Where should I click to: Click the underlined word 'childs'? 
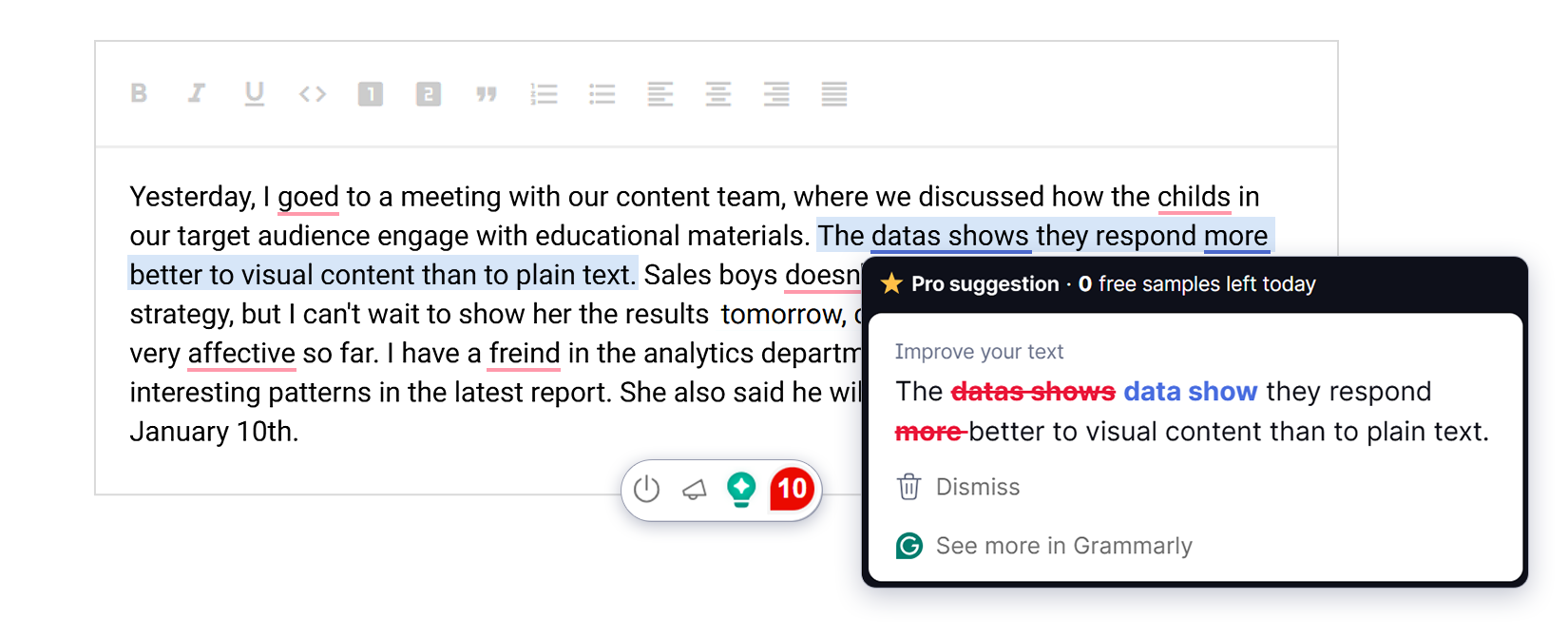tap(1194, 197)
